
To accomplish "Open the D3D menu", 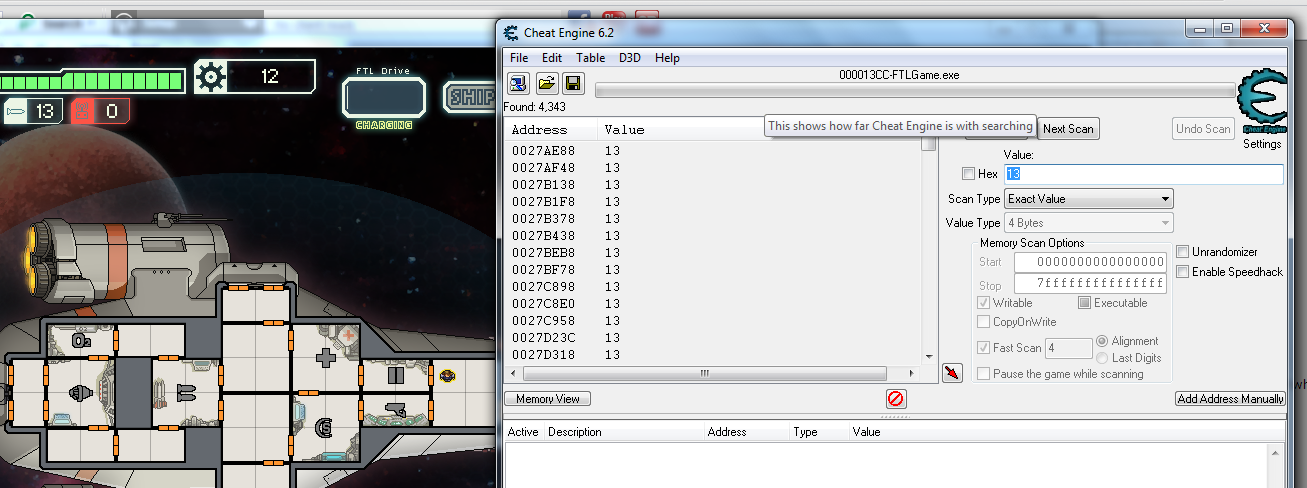I will click(x=630, y=58).
